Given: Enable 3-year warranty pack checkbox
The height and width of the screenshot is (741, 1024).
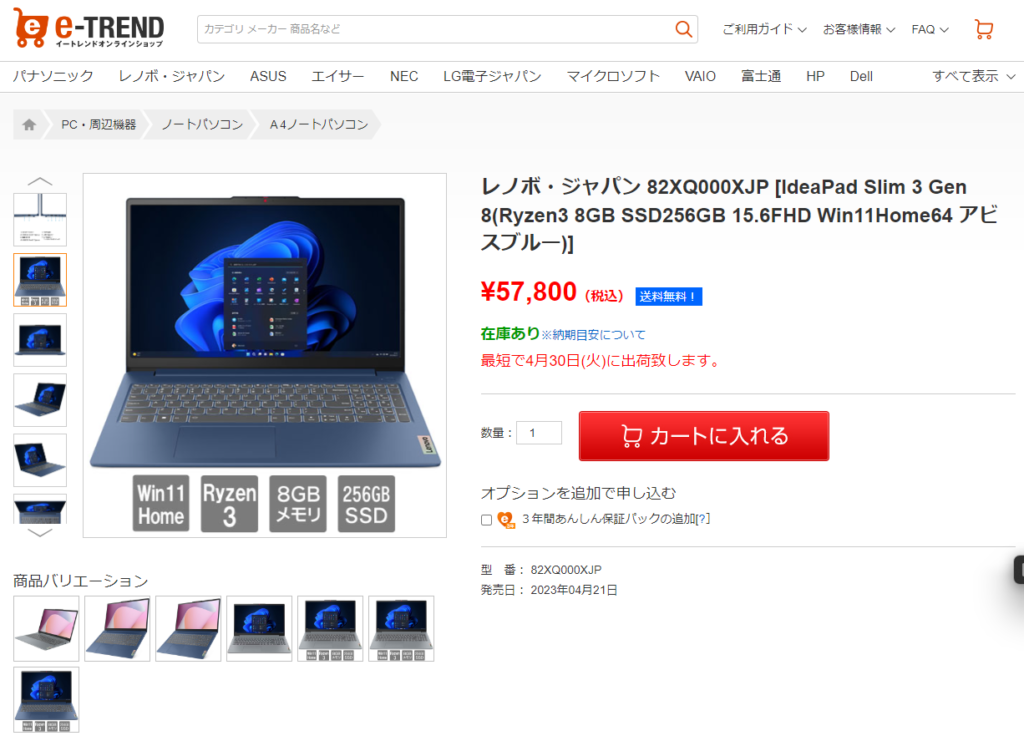Looking at the screenshot, I should coord(486,520).
